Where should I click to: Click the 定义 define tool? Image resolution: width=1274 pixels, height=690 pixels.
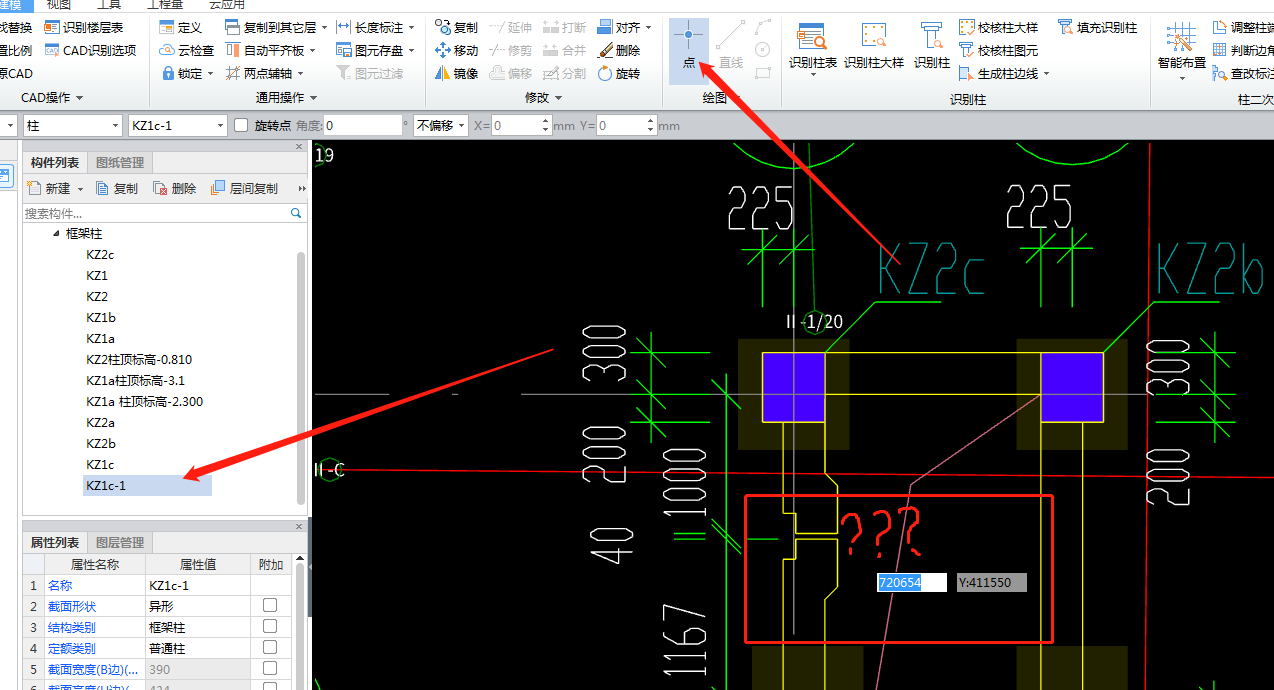[181, 27]
